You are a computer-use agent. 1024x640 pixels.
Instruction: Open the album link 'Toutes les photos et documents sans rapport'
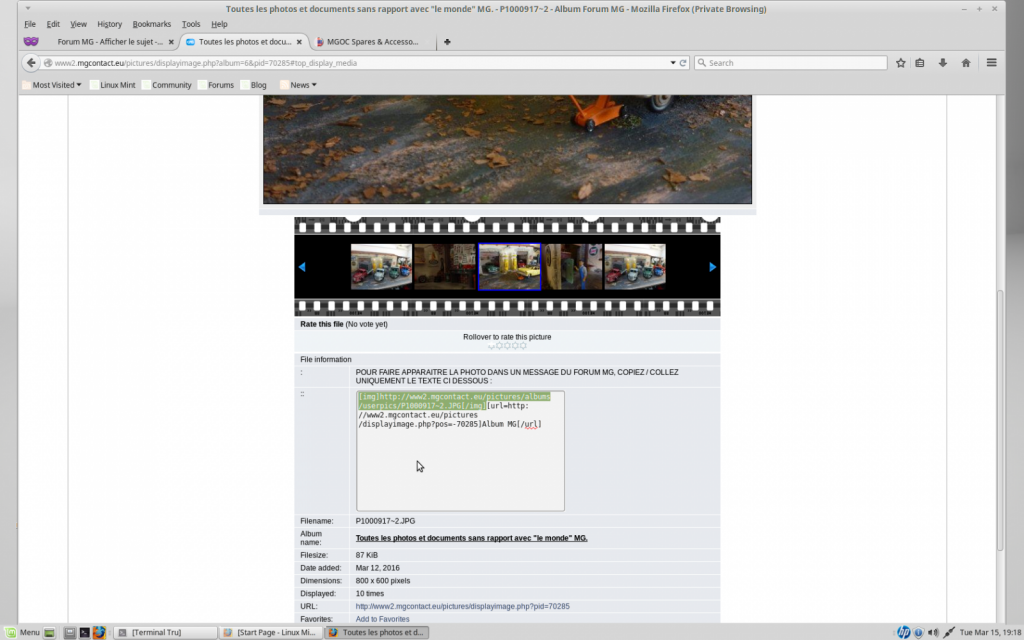pyautogui.click(x=472, y=538)
